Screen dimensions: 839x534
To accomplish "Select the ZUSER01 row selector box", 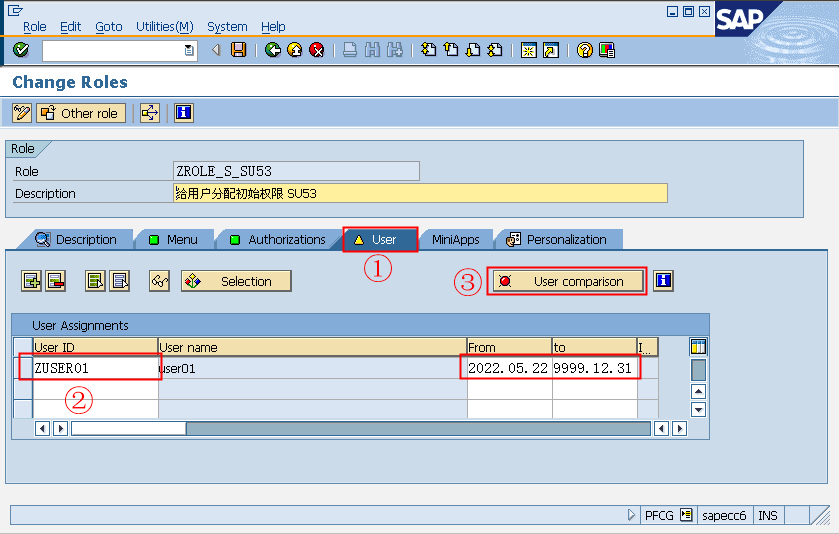I will (23, 368).
